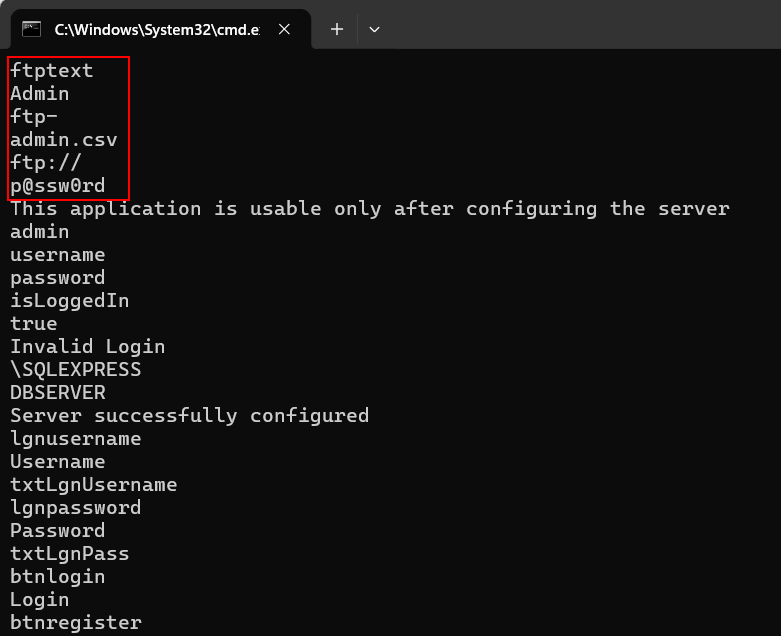Click the 'admin.csv' output line
Viewport: 781px width, 636px height.
tap(64, 140)
